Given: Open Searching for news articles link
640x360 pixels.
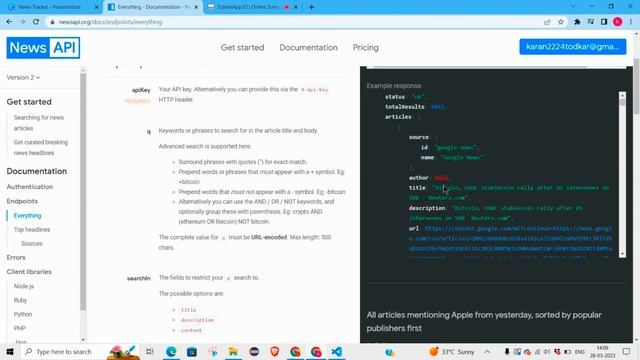Looking at the screenshot, I should pyautogui.click(x=39, y=123).
